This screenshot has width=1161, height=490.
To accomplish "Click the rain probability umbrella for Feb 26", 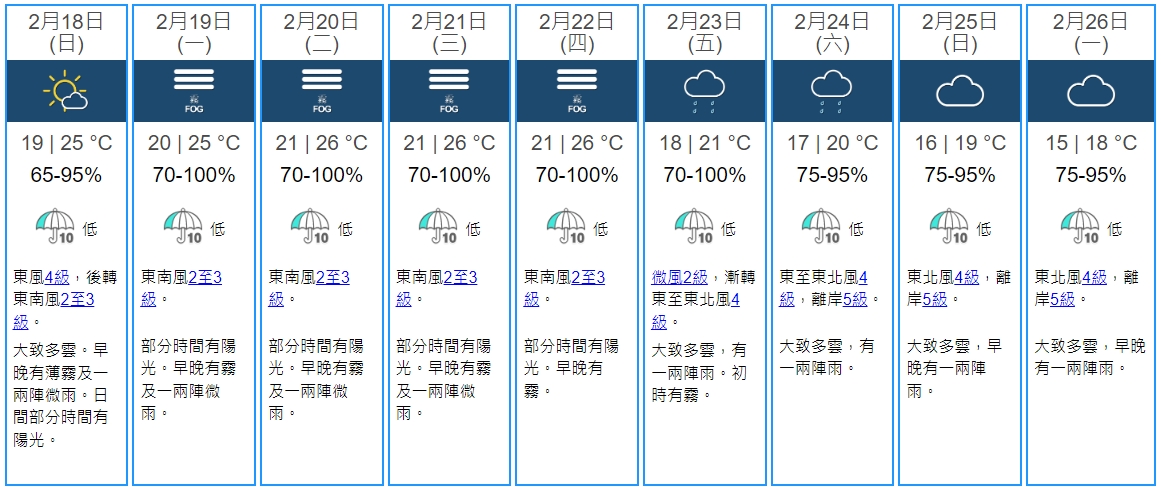I will click(1080, 228).
